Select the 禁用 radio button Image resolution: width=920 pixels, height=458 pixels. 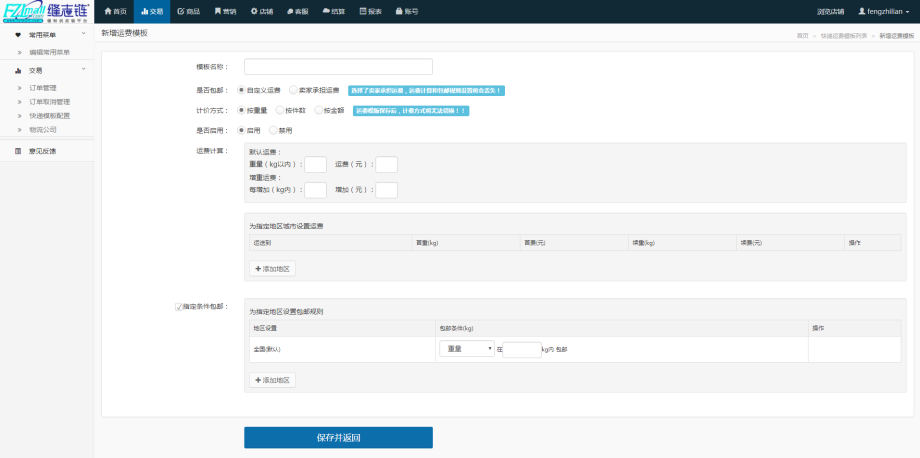click(273, 130)
